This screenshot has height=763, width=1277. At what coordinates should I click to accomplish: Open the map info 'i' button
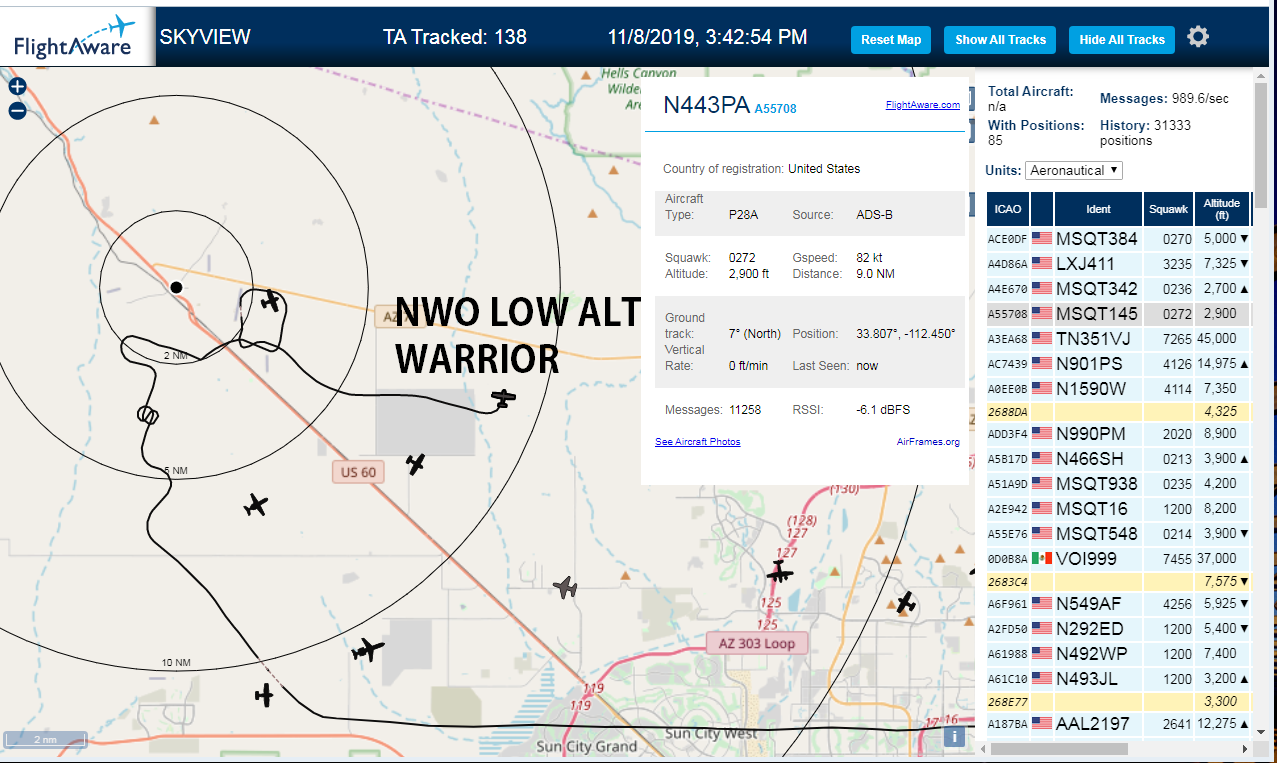click(955, 737)
